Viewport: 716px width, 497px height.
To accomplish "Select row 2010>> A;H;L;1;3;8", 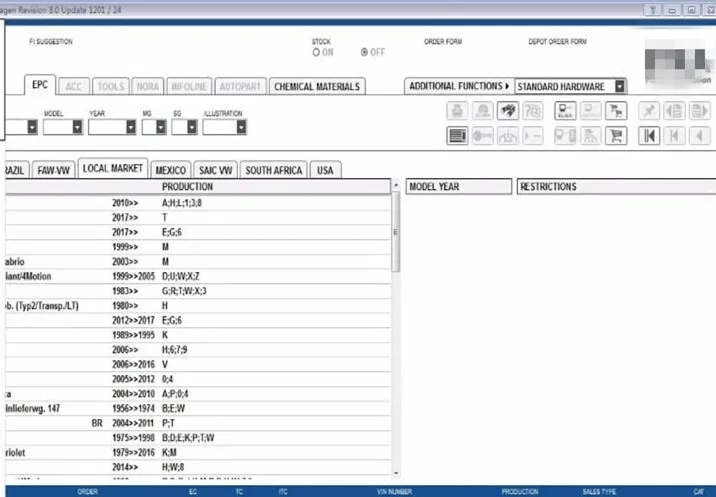I will pos(198,203).
